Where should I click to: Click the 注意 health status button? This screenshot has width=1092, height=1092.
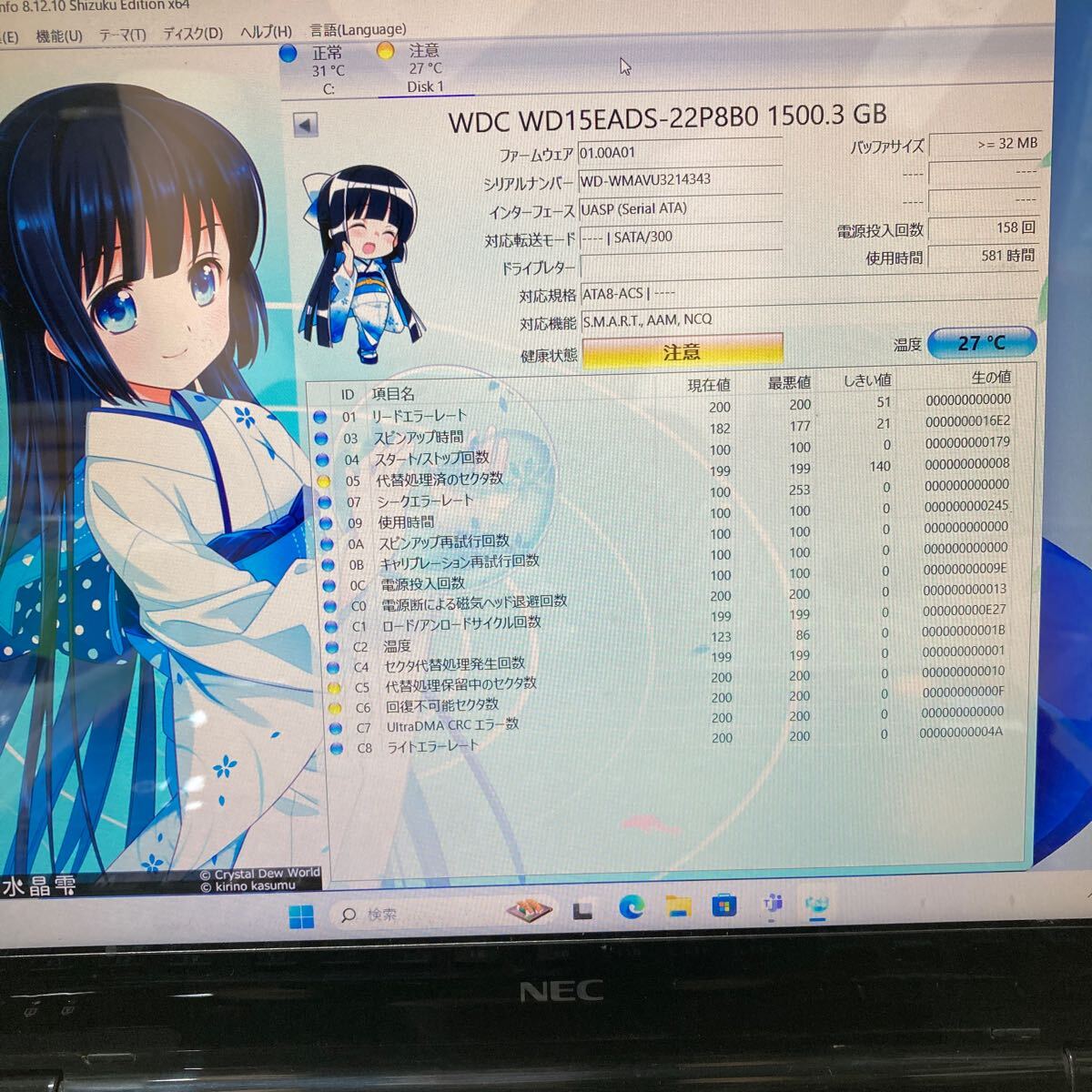(682, 352)
